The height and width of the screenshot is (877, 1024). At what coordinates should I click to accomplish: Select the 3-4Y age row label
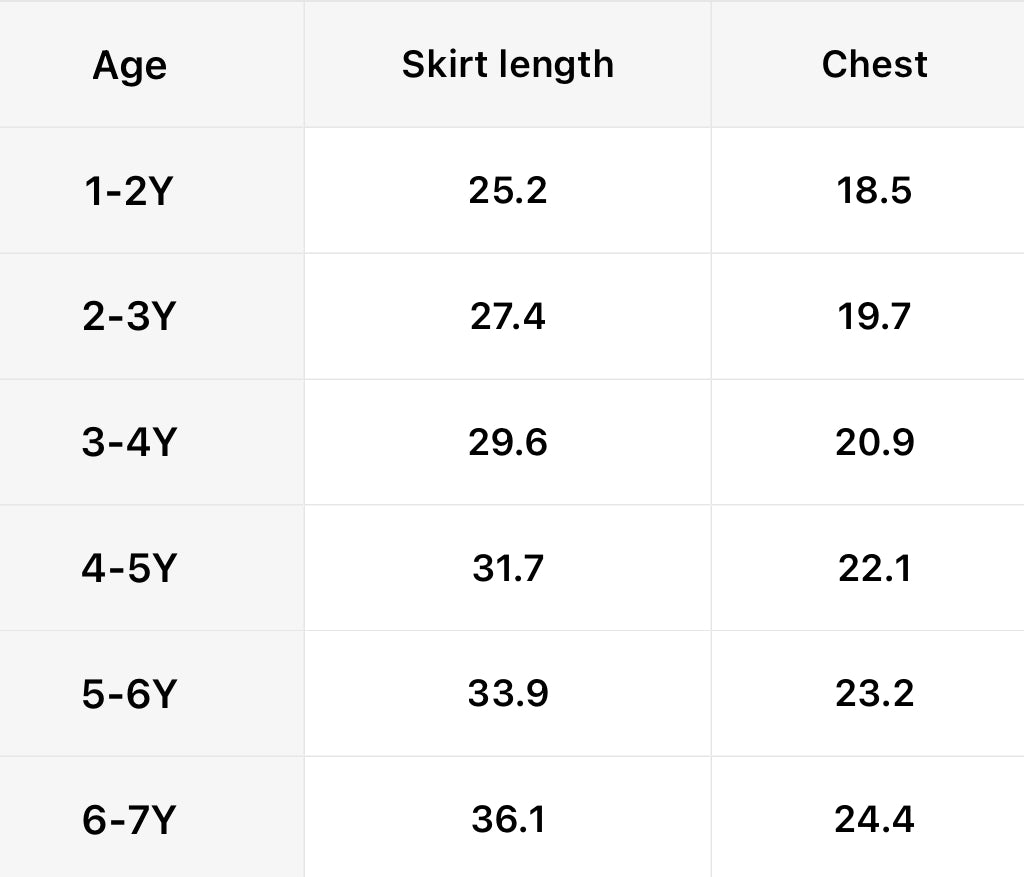click(129, 442)
